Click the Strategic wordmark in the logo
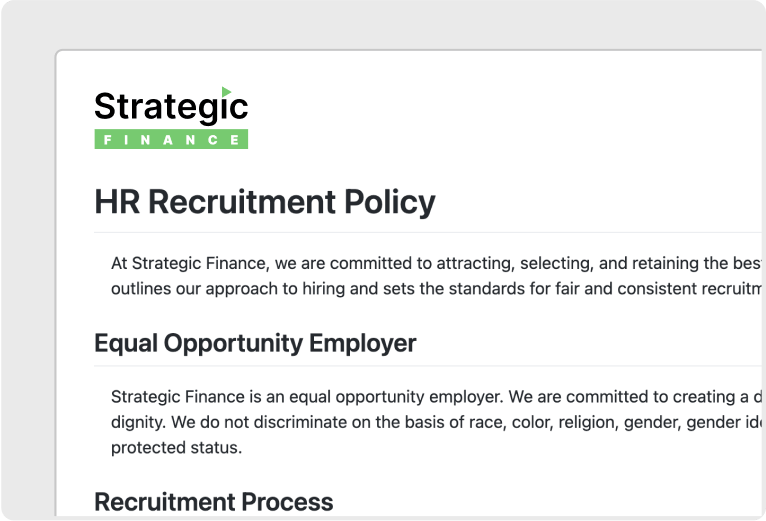 pos(171,108)
